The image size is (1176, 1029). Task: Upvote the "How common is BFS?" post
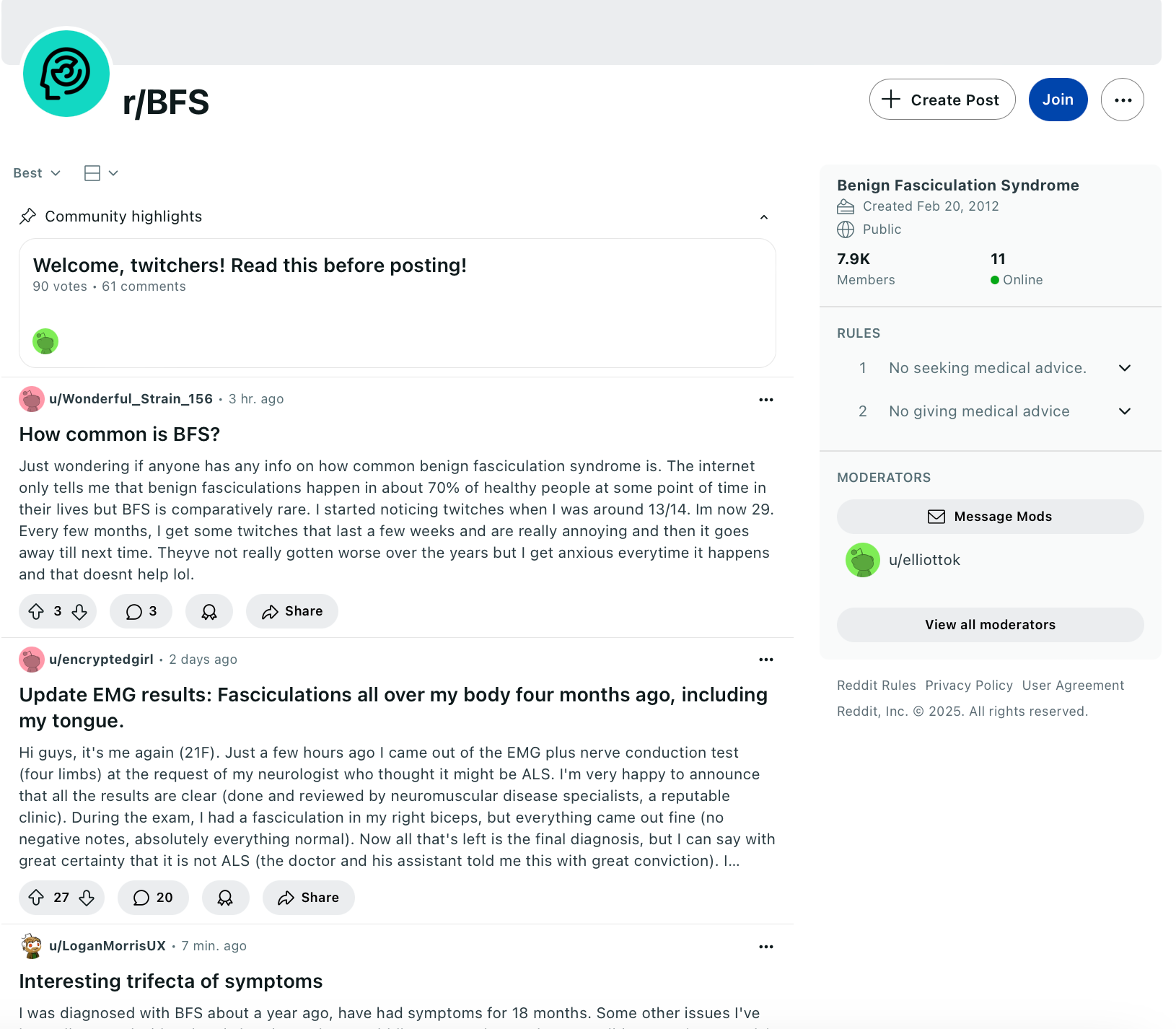(36, 612)
